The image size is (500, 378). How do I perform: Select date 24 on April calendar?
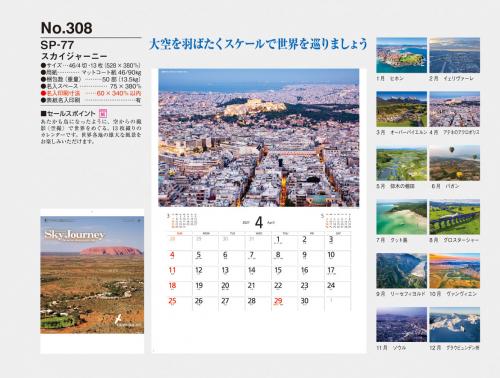(x=331, y=286)
